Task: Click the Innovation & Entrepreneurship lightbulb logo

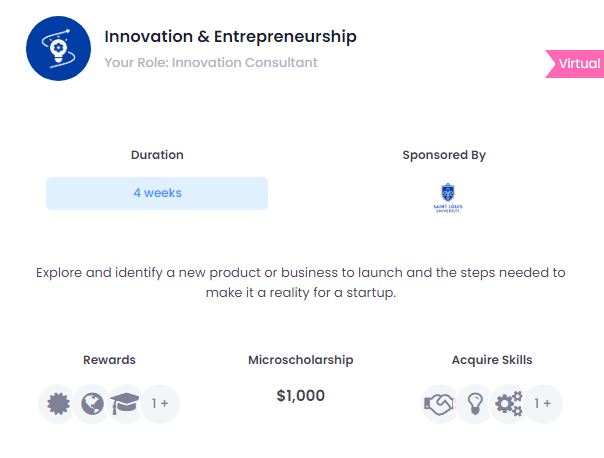Action: click(x=59, y=49)
